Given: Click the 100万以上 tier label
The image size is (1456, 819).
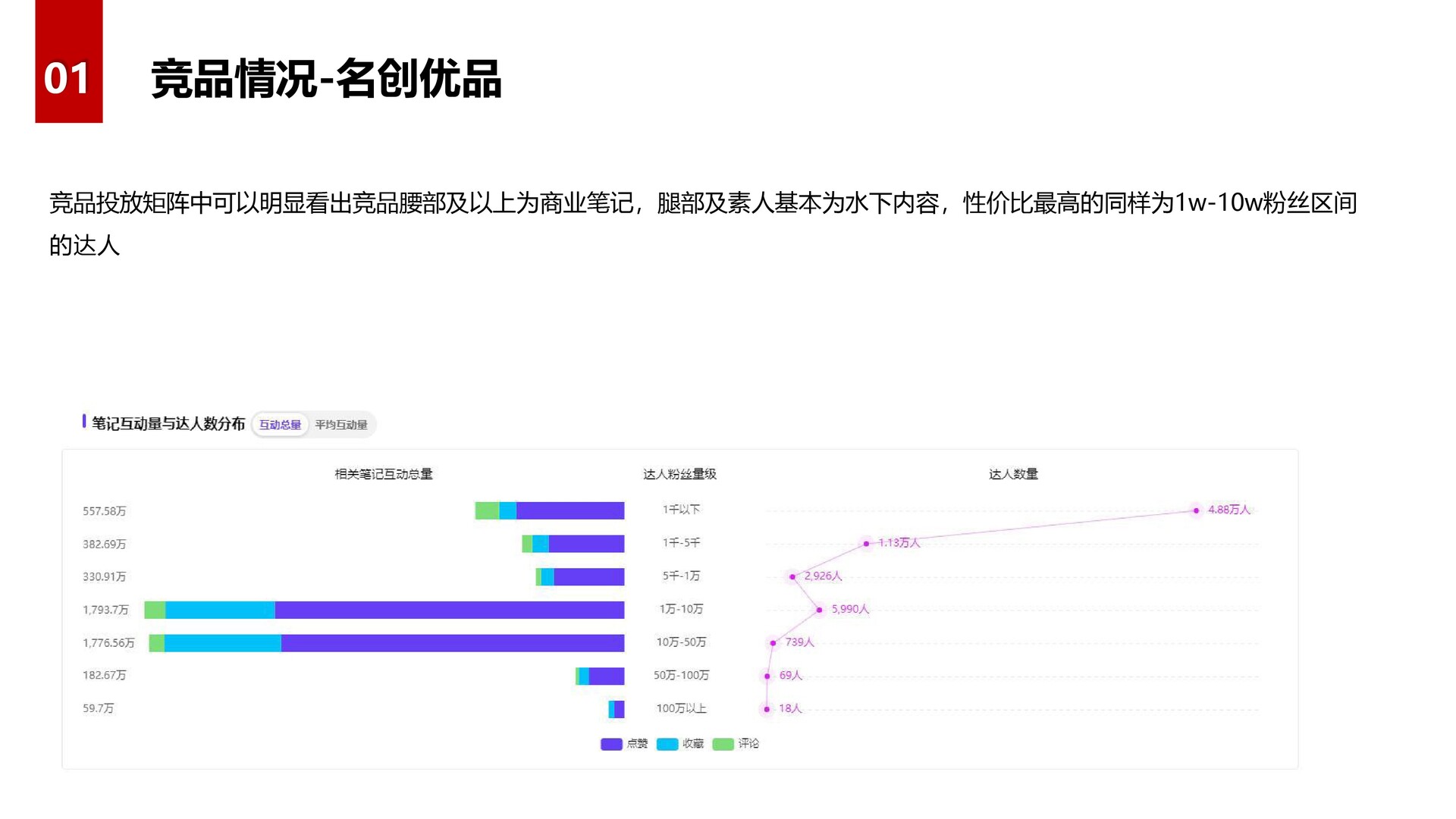Looking at the screenshot, I should pyautogui.click(x=681, y=708).
